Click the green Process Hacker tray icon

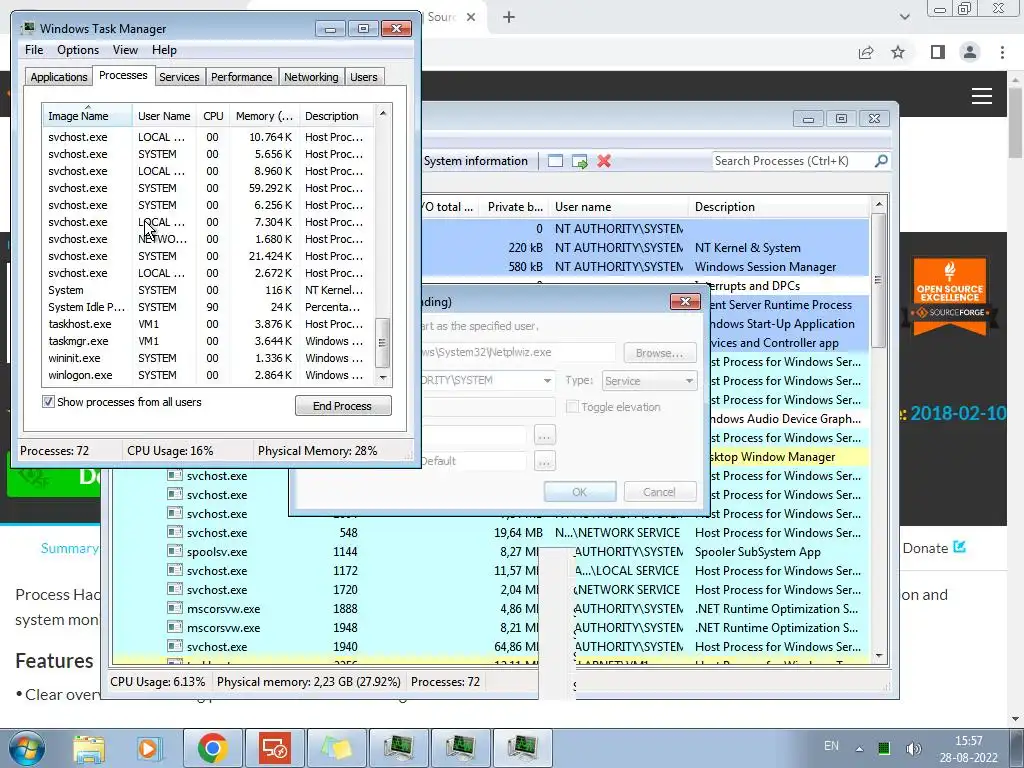[884, 748]
